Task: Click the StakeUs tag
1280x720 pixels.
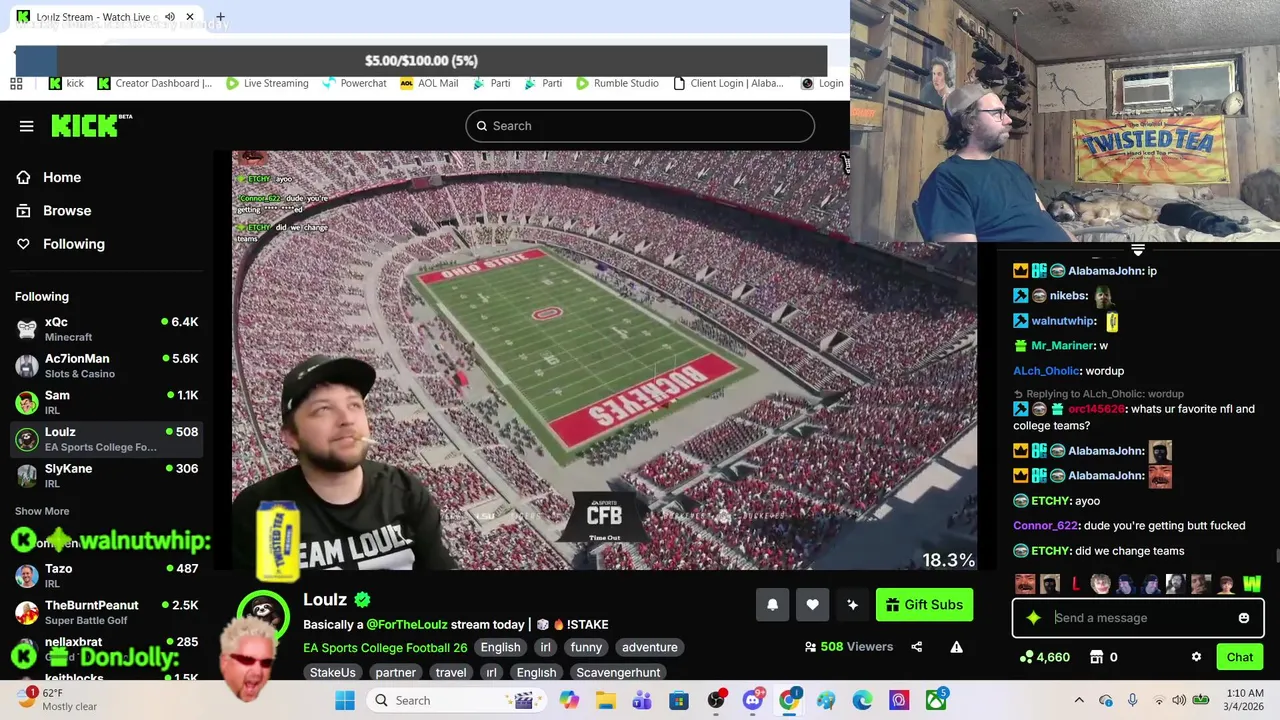Action: tap(333, 672)
